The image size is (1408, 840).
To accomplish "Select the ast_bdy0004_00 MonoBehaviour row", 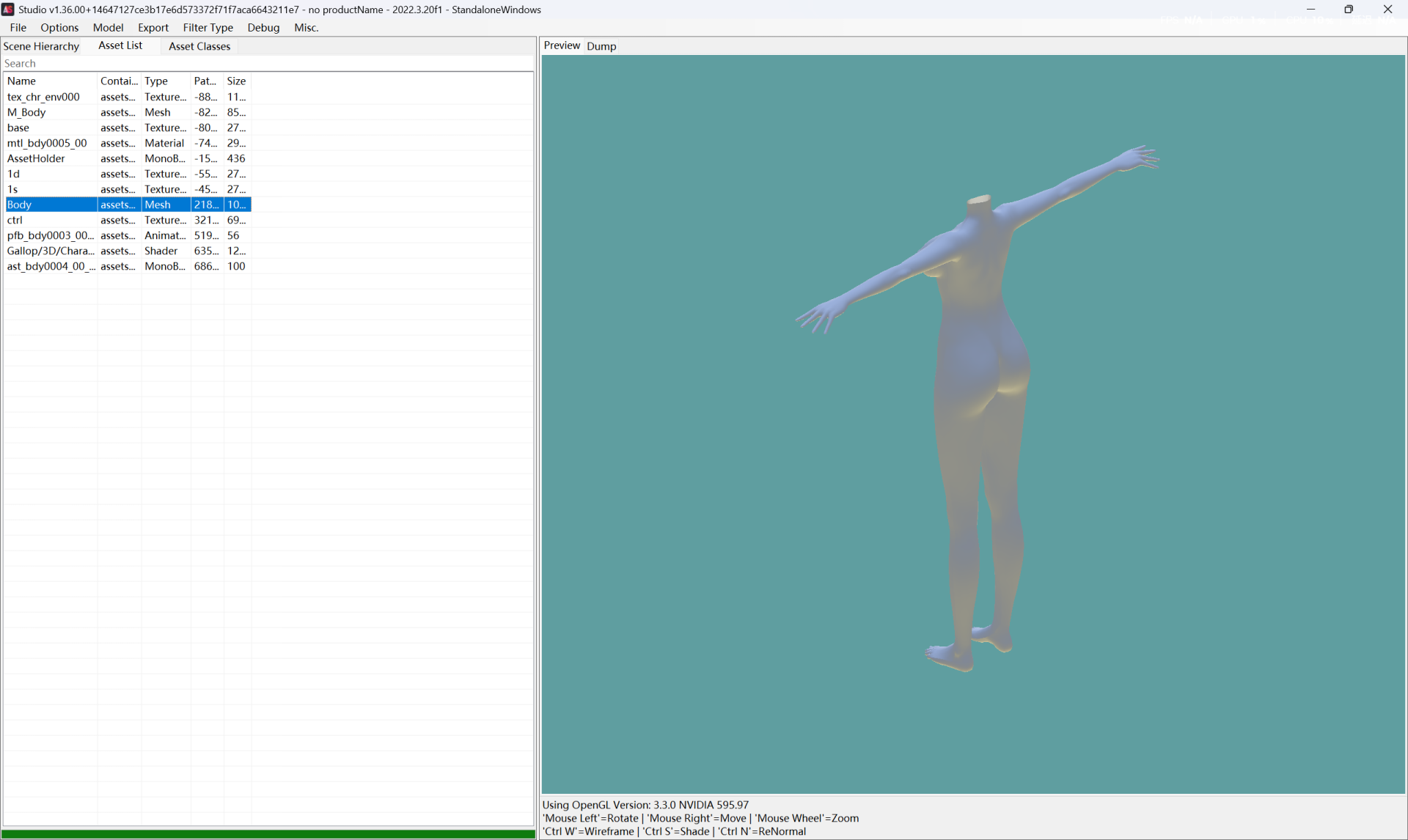I will pos(128,266).
